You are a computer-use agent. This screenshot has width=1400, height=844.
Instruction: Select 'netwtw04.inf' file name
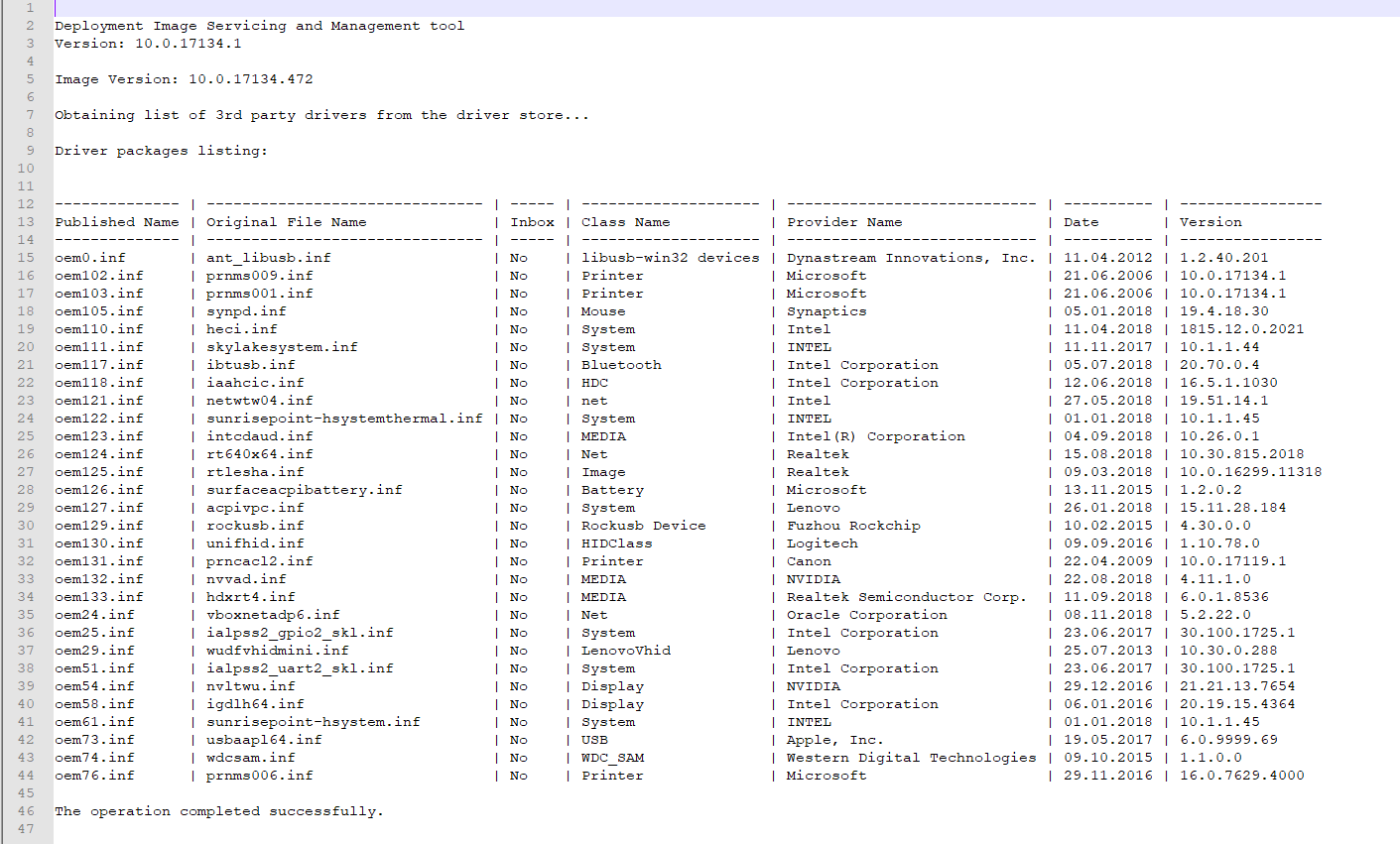coord(259,401)
